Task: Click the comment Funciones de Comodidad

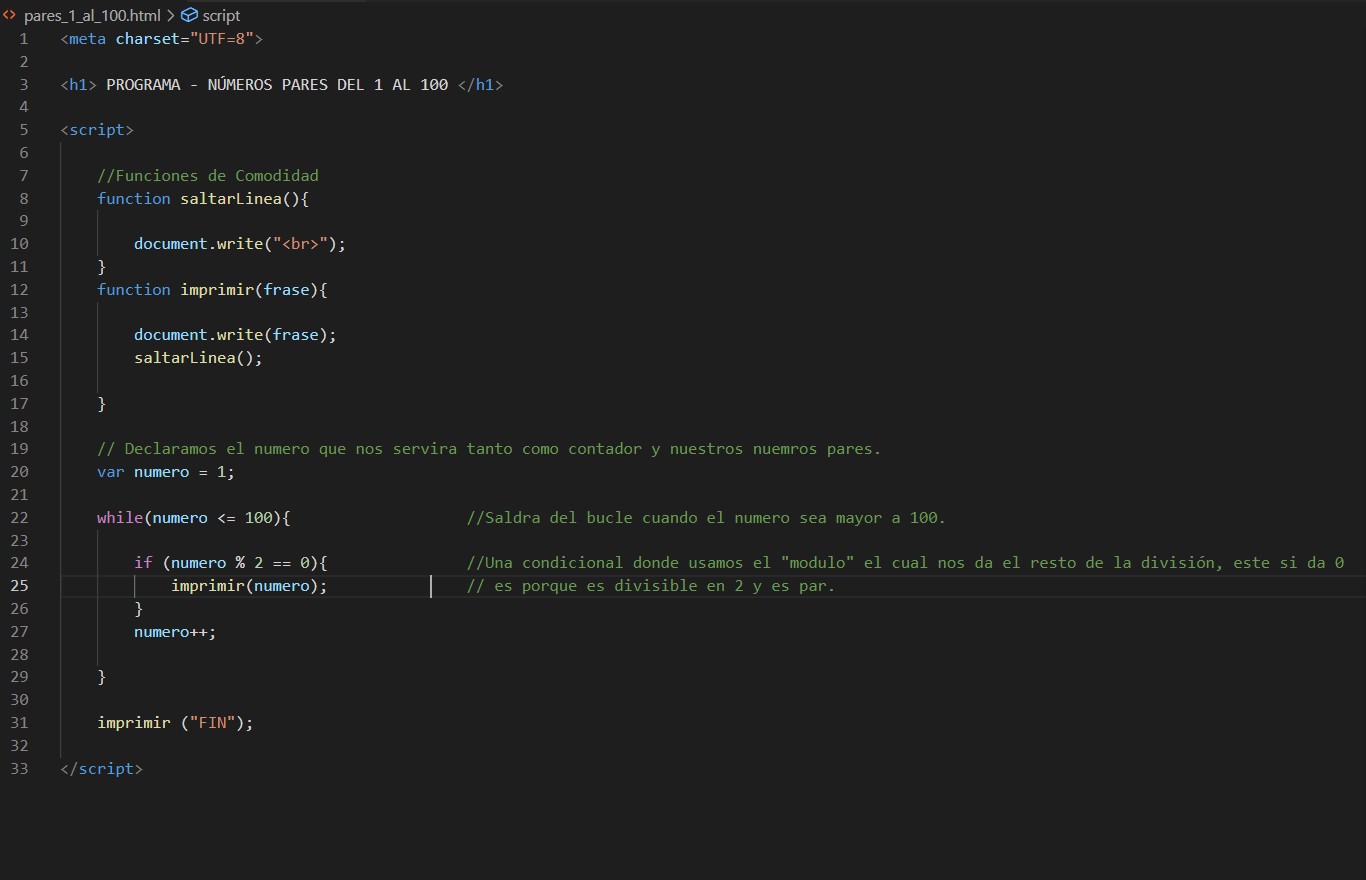Action: (208, 176)
